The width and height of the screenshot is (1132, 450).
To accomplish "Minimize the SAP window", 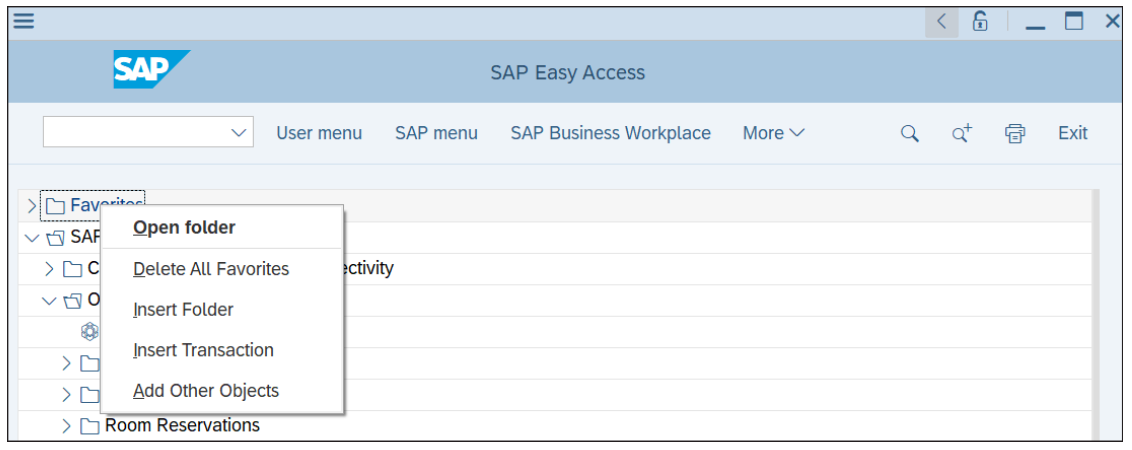I will (x=1036, y=25).
